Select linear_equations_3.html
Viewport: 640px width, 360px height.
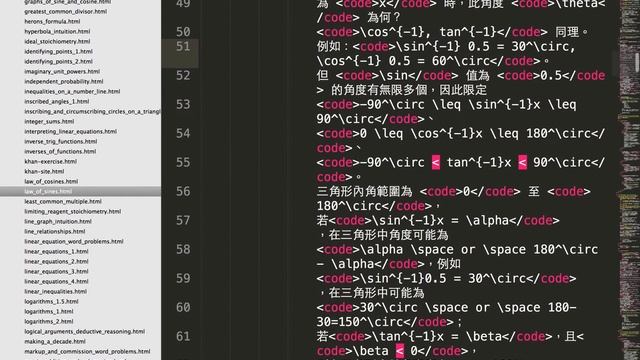click(56, 271)
